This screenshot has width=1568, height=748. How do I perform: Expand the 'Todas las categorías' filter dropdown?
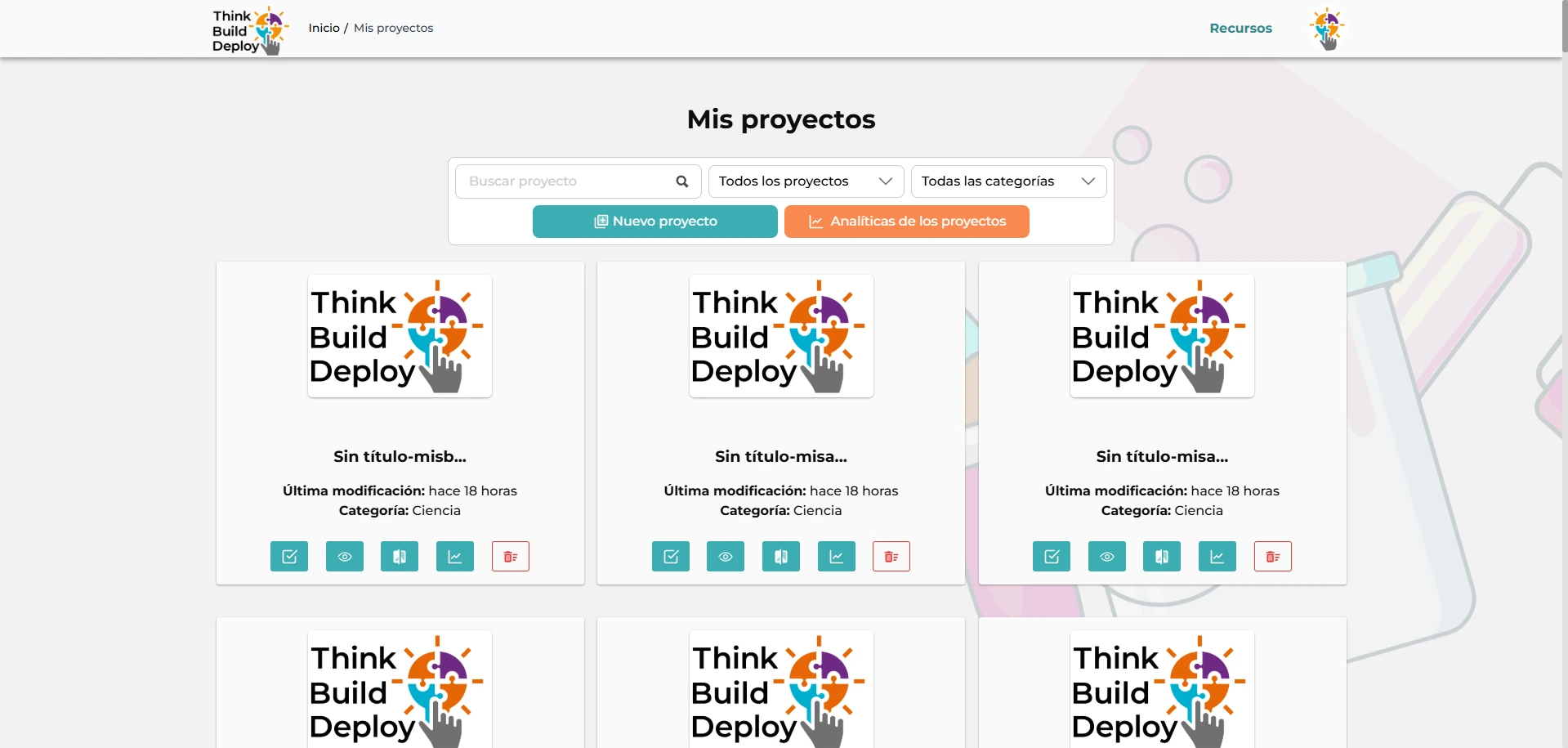point(1007,181)
